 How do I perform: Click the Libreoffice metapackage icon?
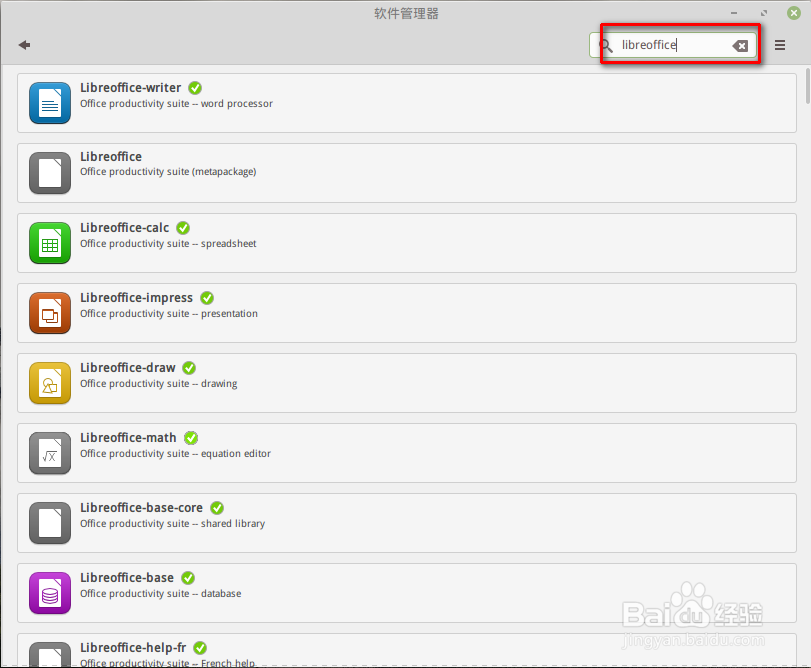click(x=50, y=173)
